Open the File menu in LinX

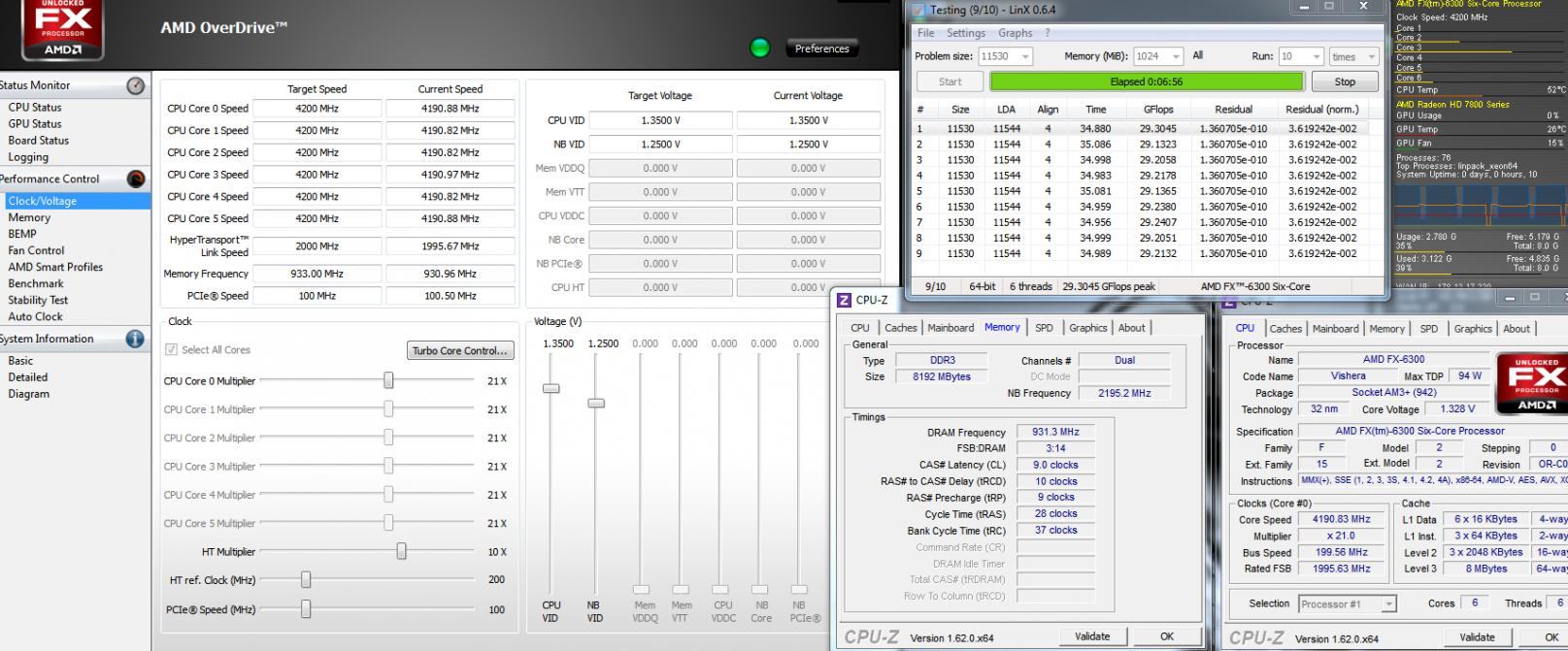pos(926,33)
